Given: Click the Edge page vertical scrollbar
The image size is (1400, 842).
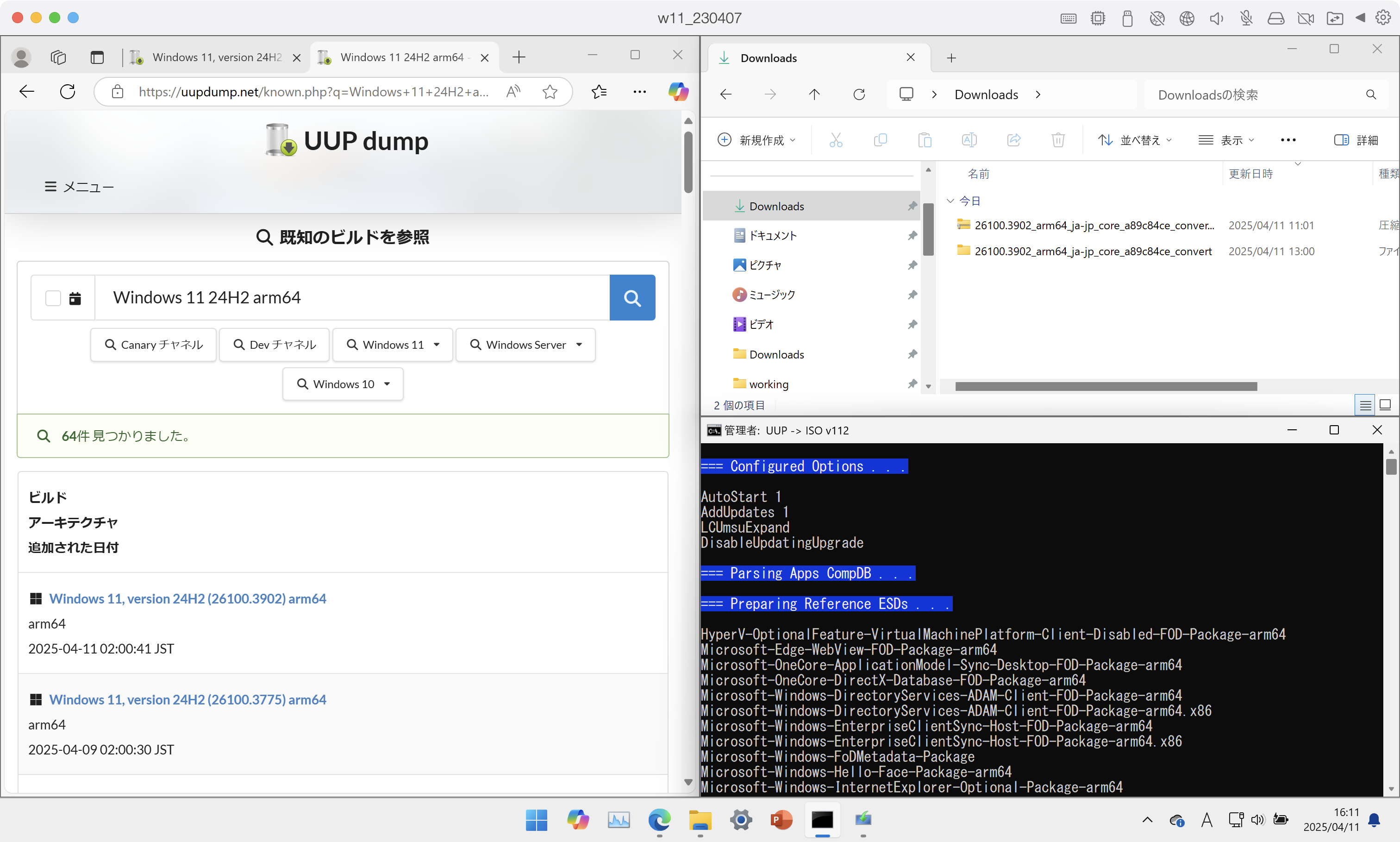Looking at the screenshot, I should tap(688, 162).
